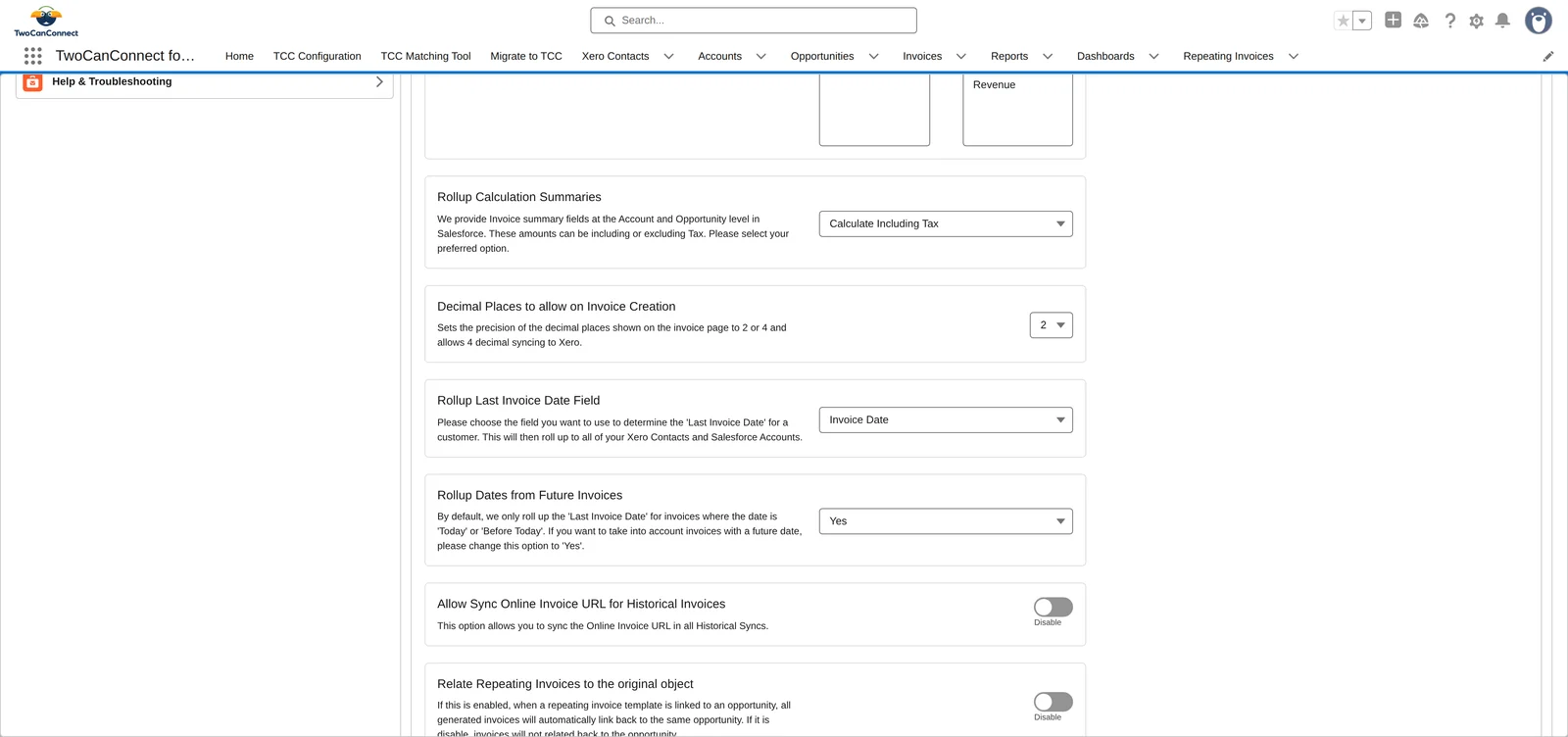The image size is (1568, 737).
Task: Click the Help & Troubleshooting section icon
Action: [x=32, y=82]
